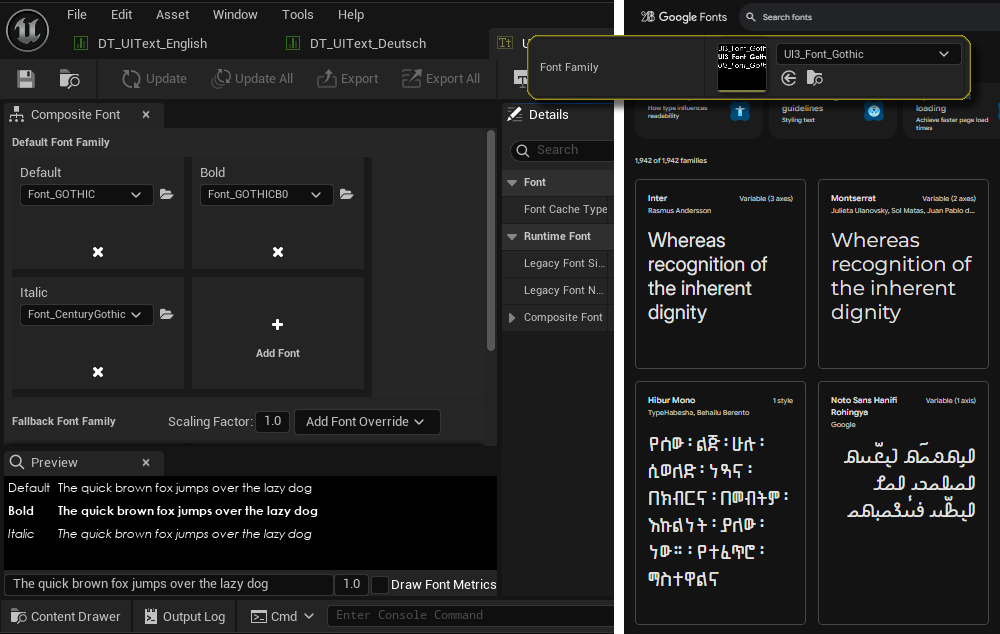Click Browse to asset in Content Browser icon
Viewport: 1000px width, 634px height.
click(70, 79)
